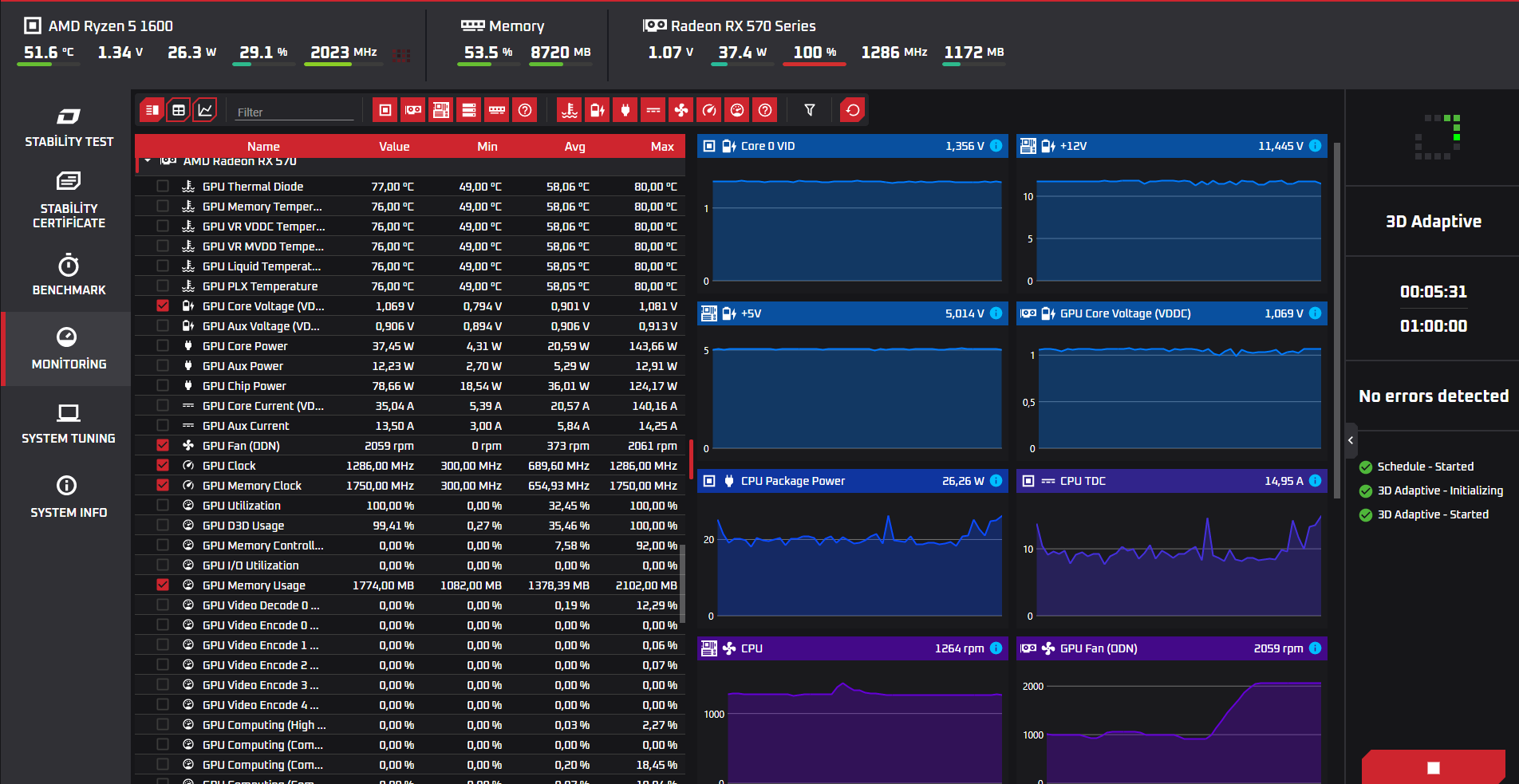Toggle the temperature sensor filter icon
The width and height of the screenshot is (1519, 784).
pyautogui.click(x=570, y=110)
